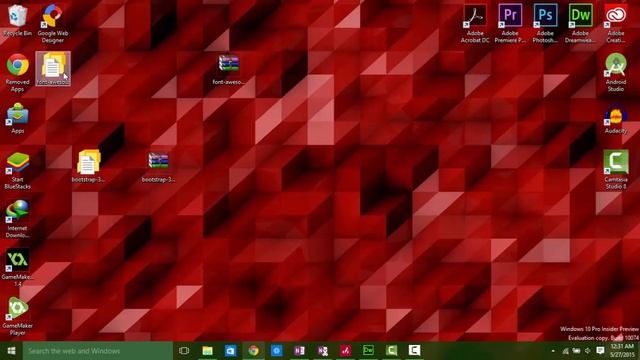
Task: Select the font-awesome folder on the desktop
Action: coord(53,69)
